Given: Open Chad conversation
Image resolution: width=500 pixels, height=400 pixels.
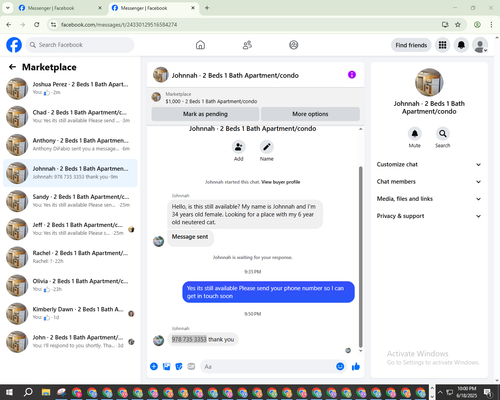Looking at the screenshot, I should 70,117.
